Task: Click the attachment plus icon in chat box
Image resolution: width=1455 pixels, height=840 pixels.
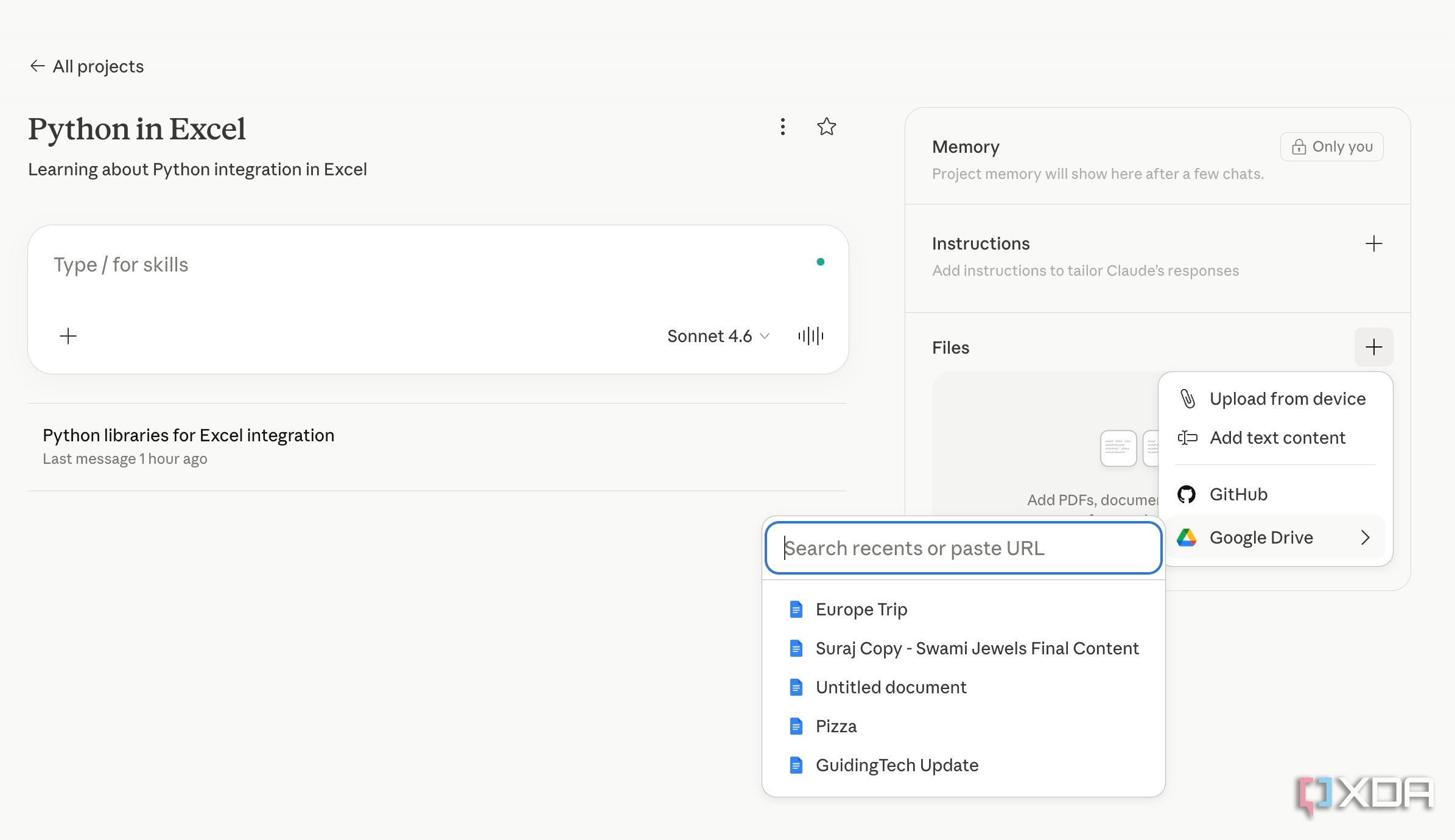Action: 68,336
